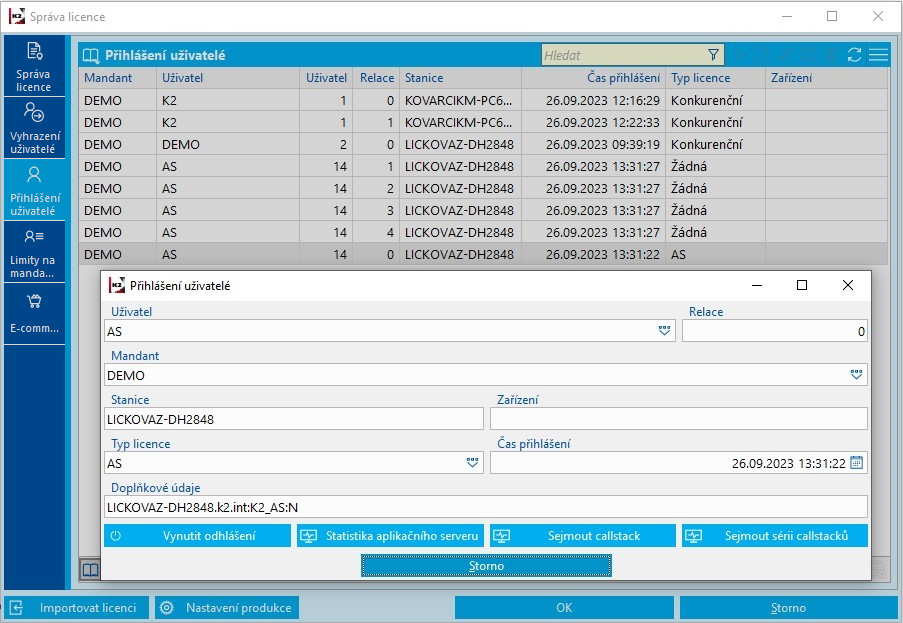903x623 pixels.
Task: Expand the Typ licence dropdown
Action: (x=472, y=463)
